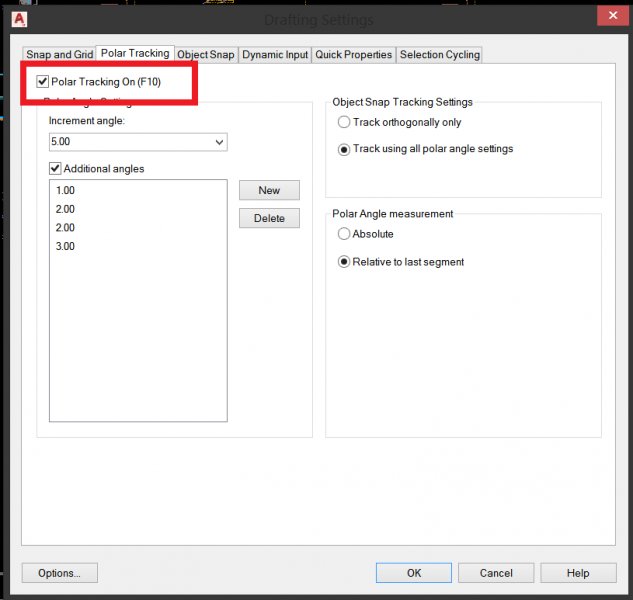Viewport: 633px width, 600px height.
Task: Click the AutoCAD logo icon in title bar
Action: click(19, 19)
